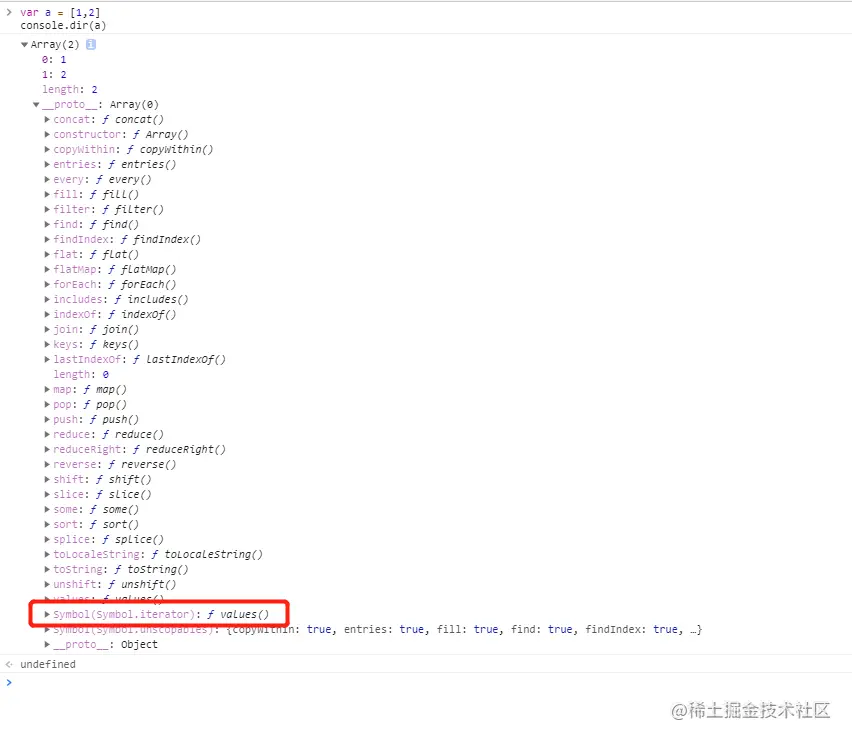Expand the push function entry
The height and width of the screenshot is (742, 852).
[x=47, y=419]
